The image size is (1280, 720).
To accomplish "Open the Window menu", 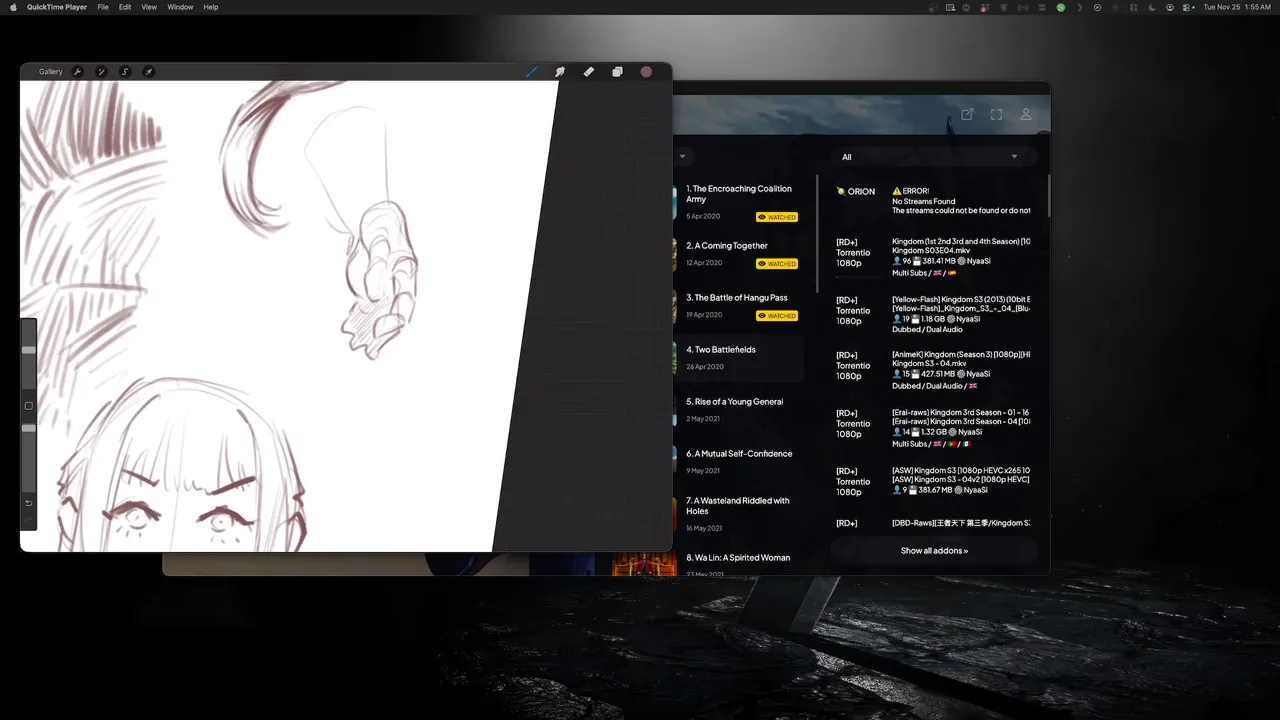I will tap(180, 7).
